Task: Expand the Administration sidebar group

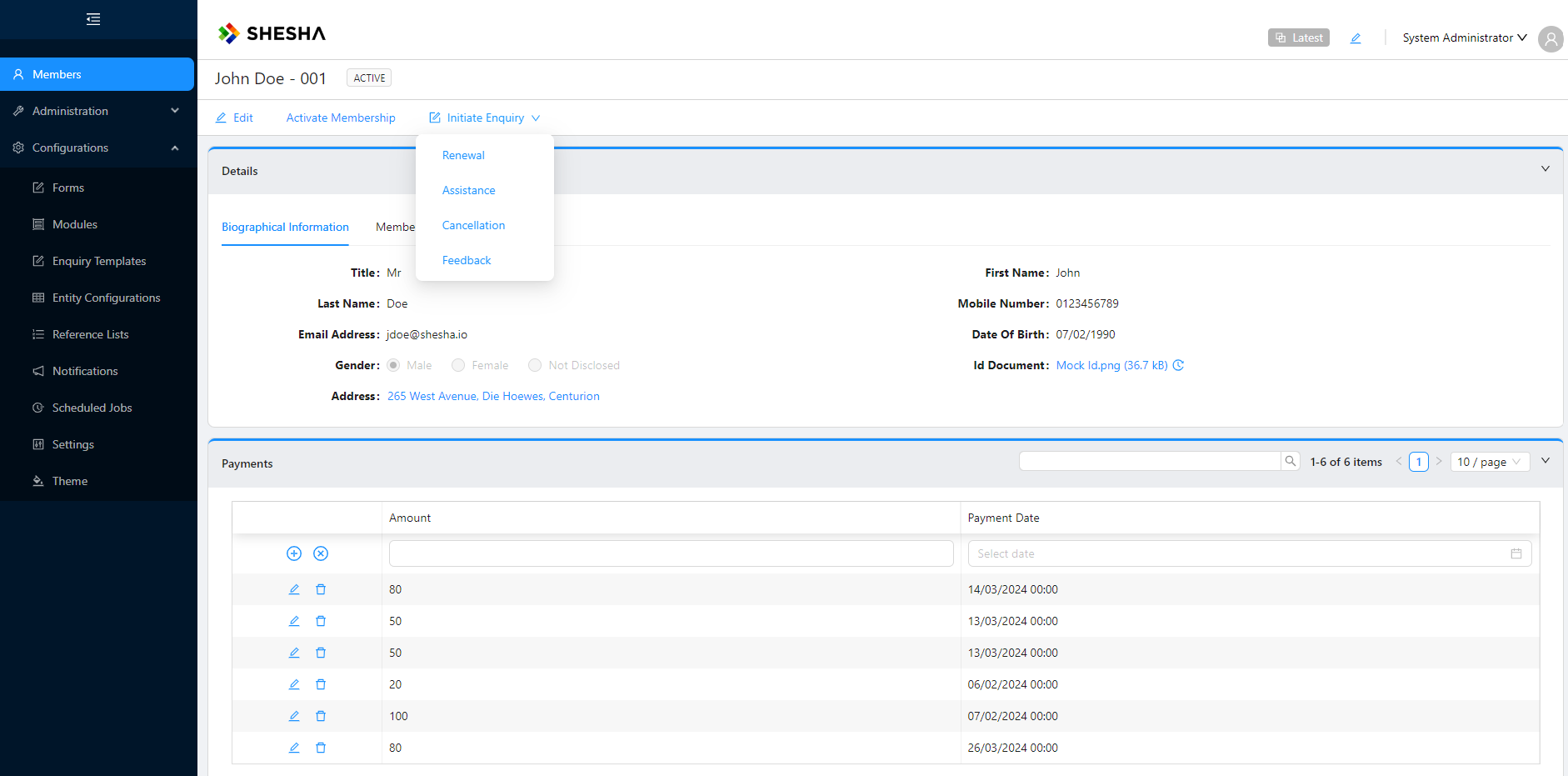Action: (98, 111)
